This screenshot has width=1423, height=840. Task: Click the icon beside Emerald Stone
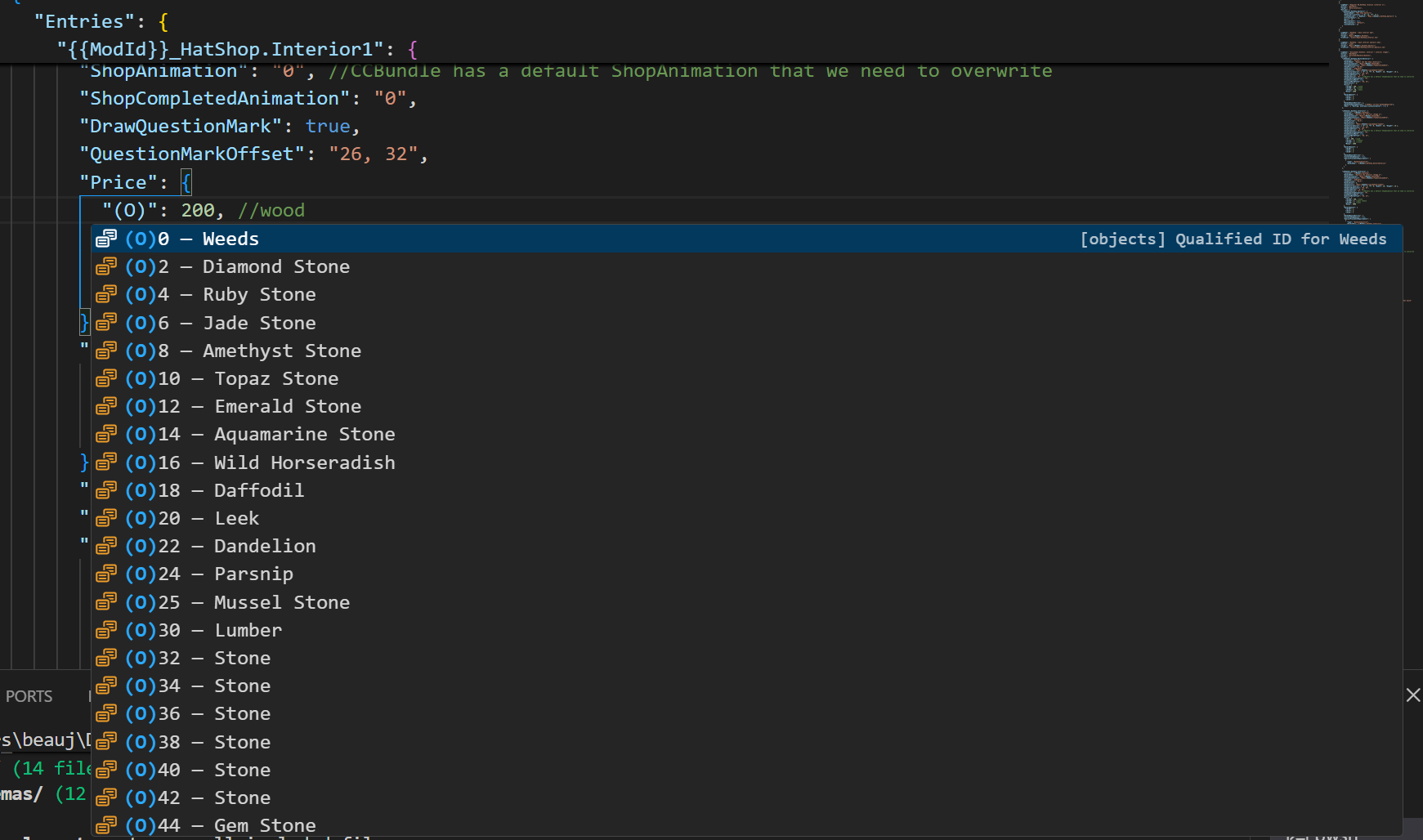[x=106, y=406]
